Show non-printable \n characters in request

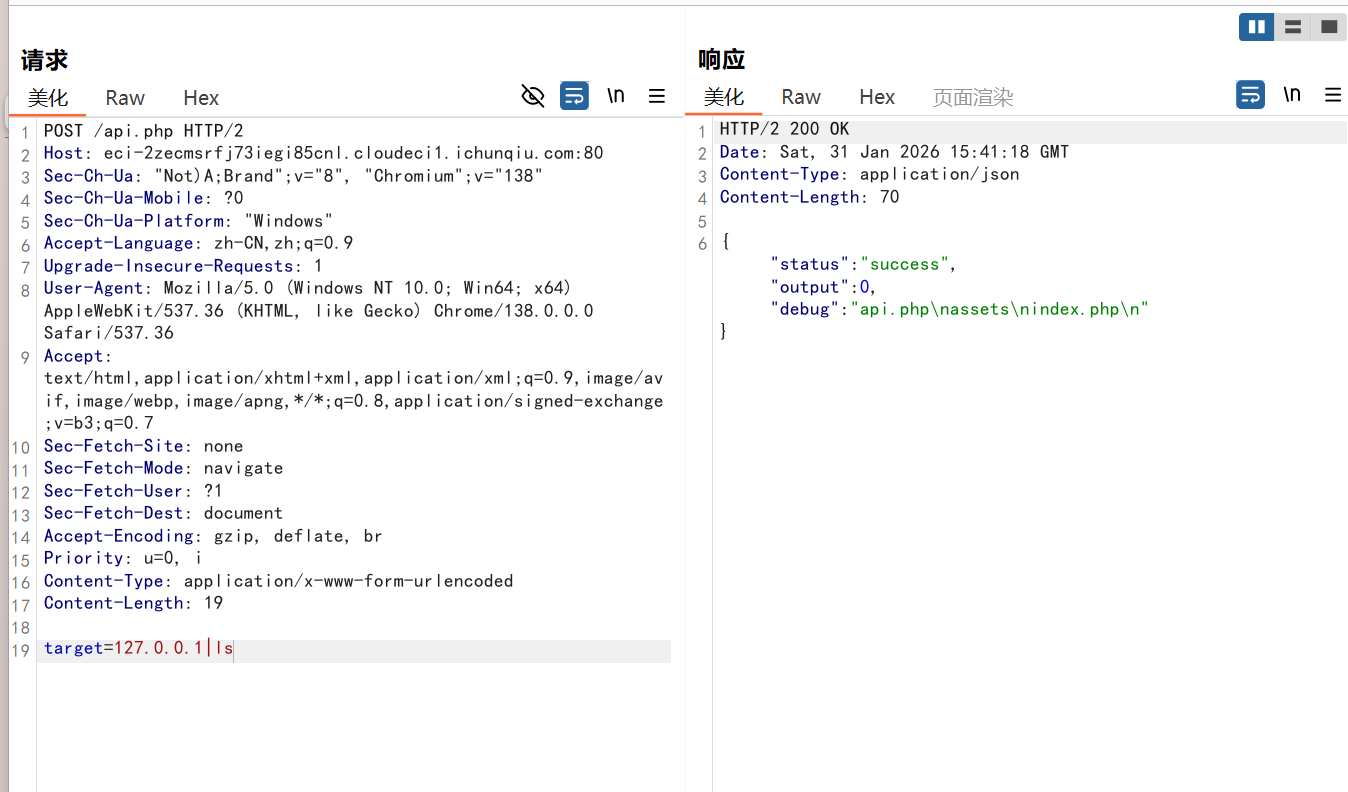616,96
